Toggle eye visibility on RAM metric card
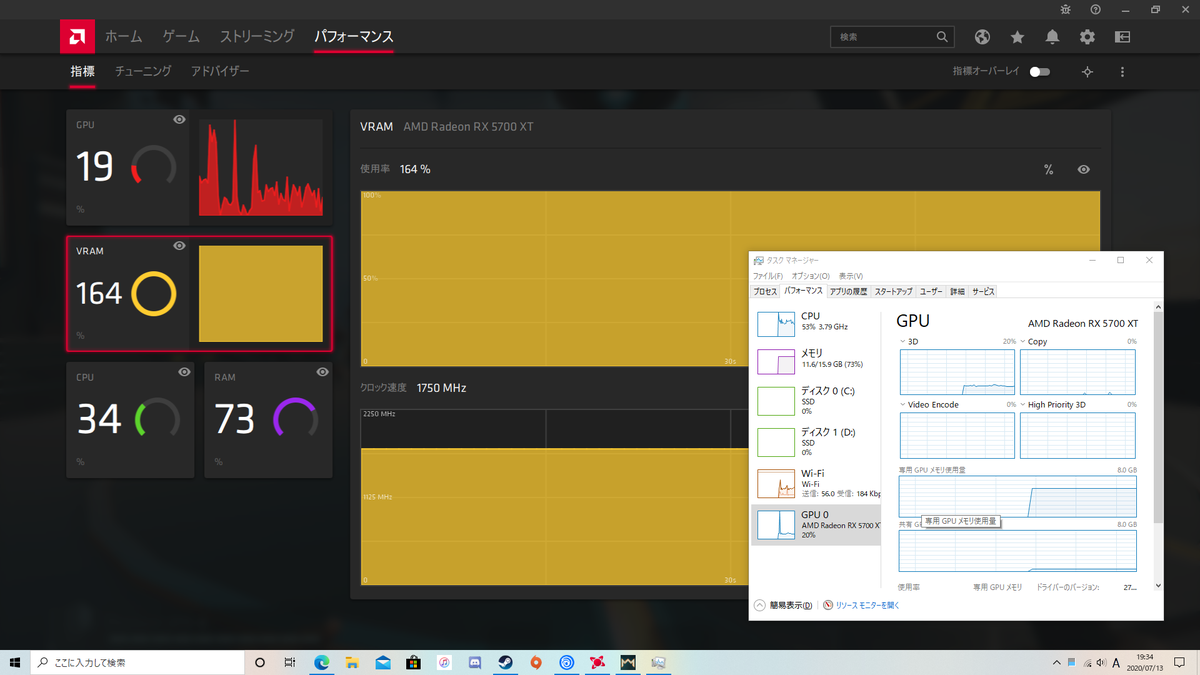Viewport: 1200px width, 675px height. coord(322,372)
